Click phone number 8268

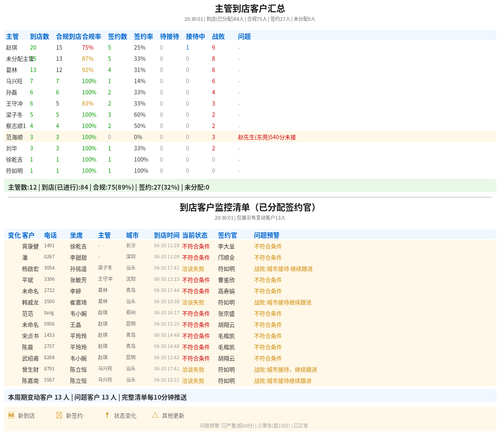coord(49,357)
